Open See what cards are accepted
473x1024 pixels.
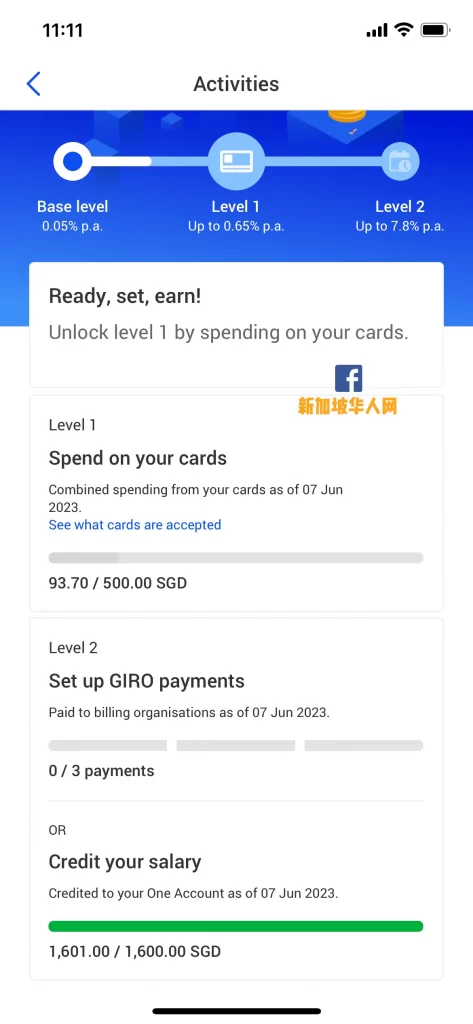pos(135,524)
